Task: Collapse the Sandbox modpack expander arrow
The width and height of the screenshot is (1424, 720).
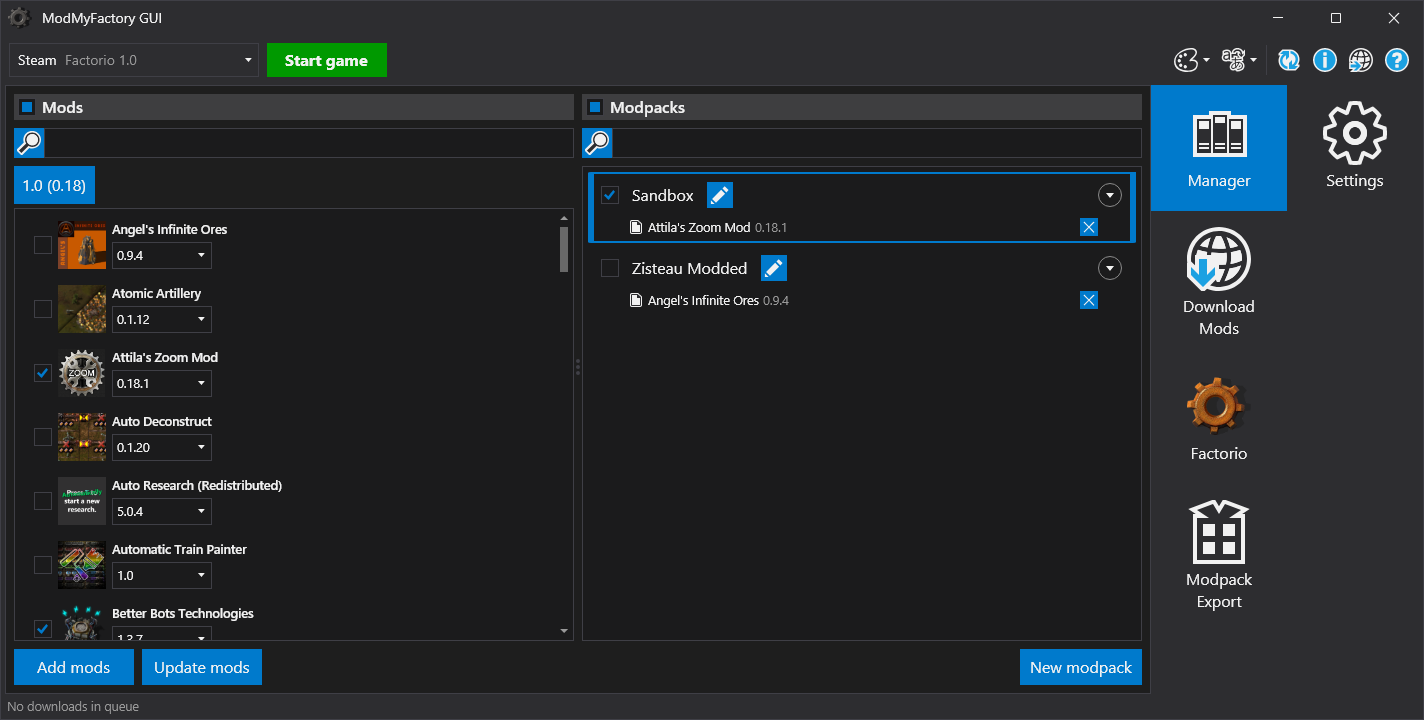Action: click(1109, 195)
